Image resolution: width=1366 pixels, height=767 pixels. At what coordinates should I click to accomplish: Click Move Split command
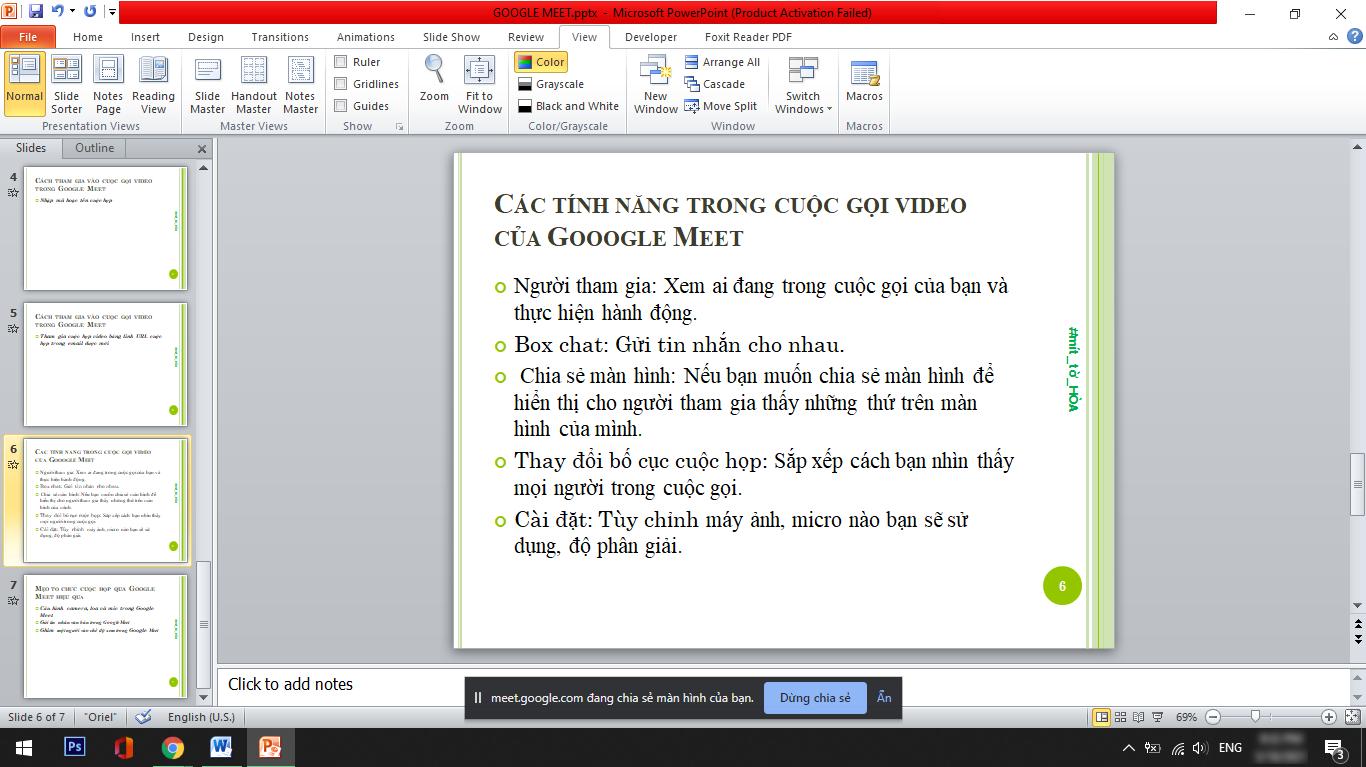point(721,106)
